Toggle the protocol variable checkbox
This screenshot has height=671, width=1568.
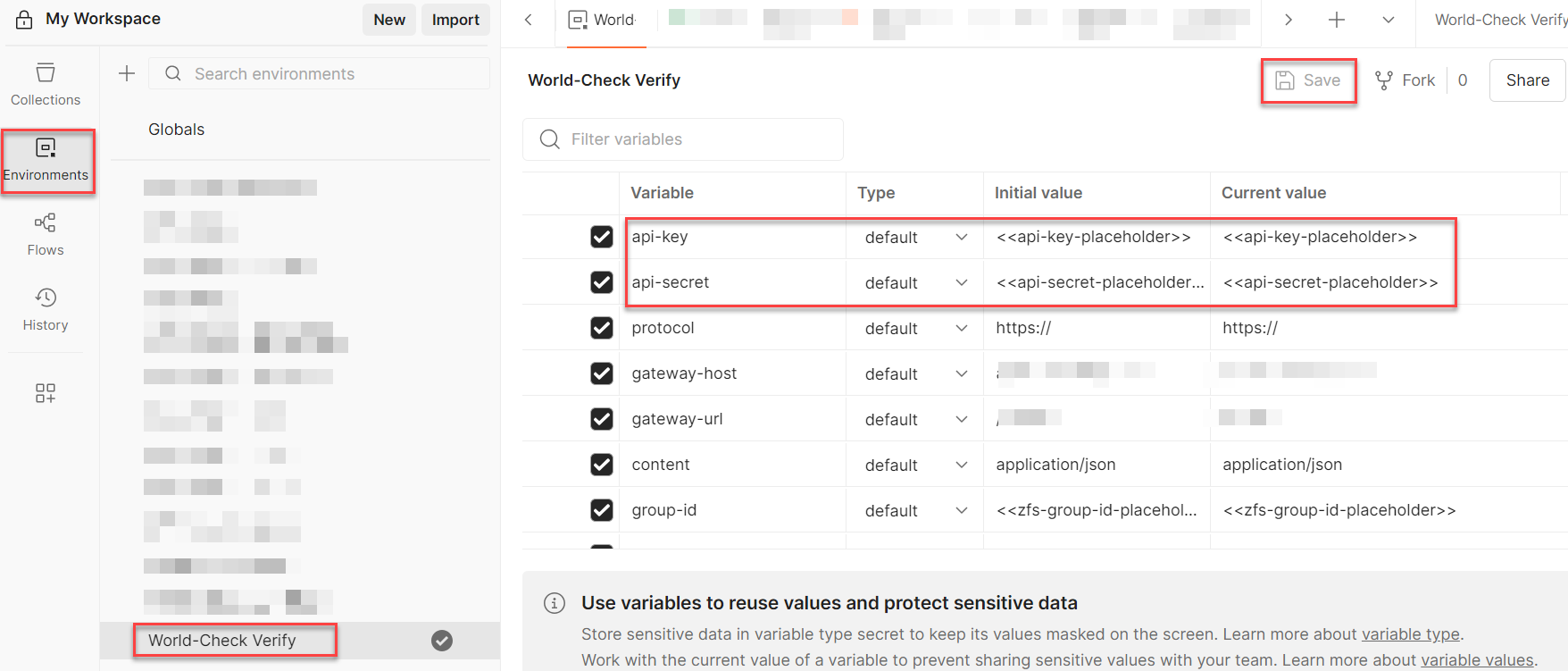tap(602, 328)
